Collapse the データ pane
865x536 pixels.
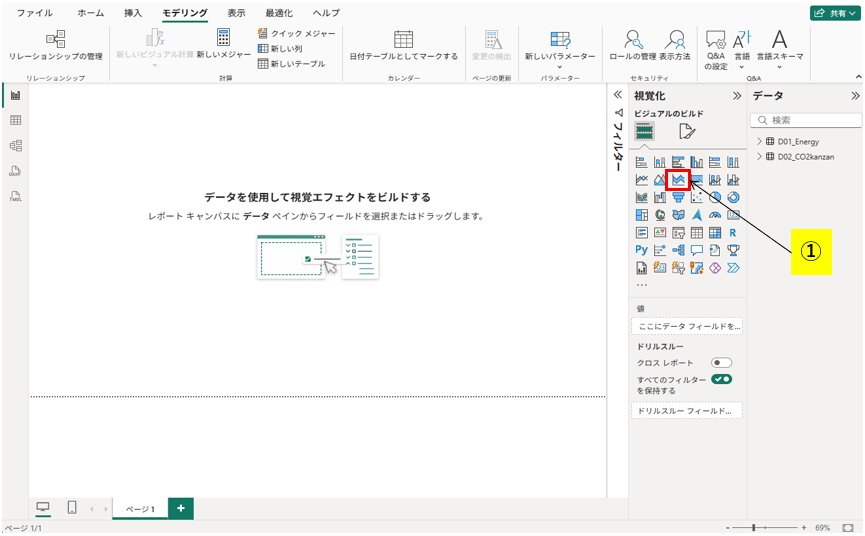855,96
